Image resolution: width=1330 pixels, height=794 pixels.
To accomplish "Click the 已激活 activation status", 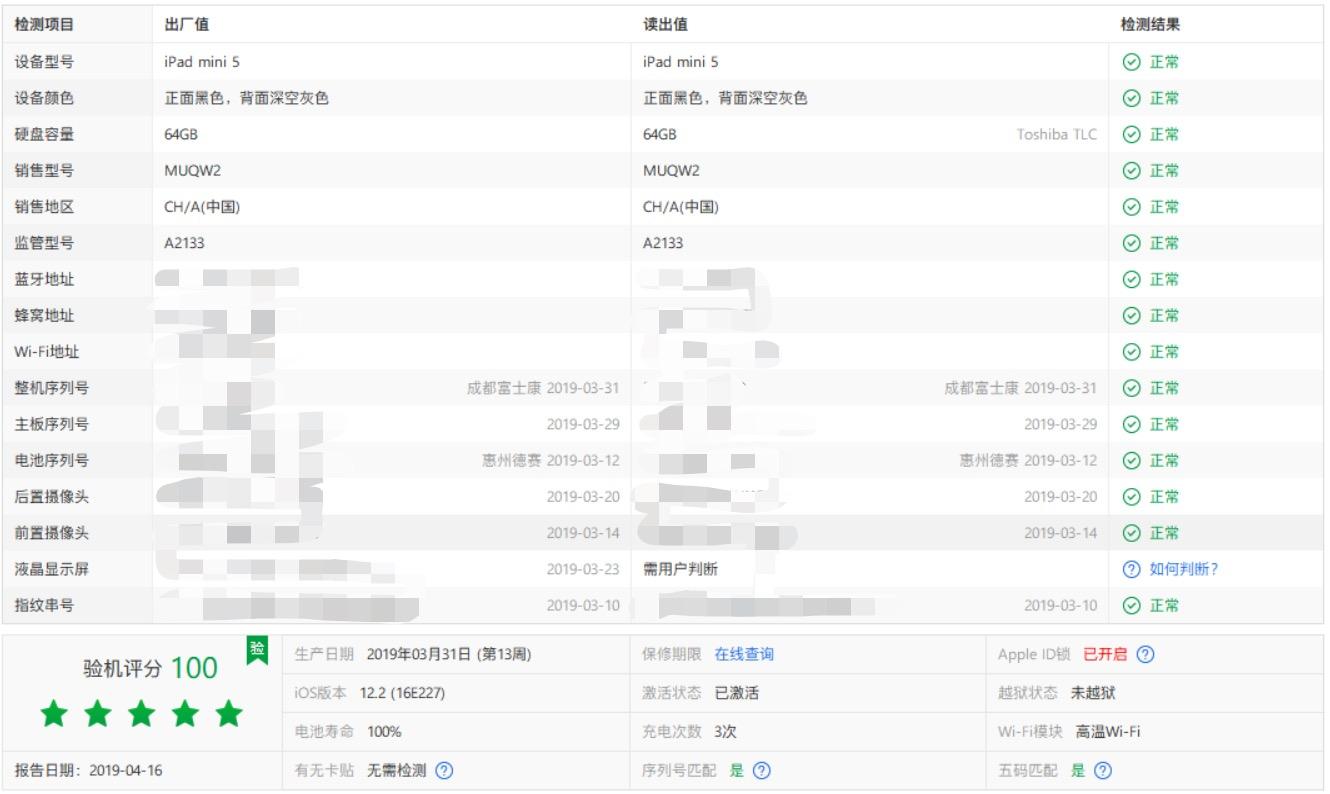I will [x=736, y=693].
